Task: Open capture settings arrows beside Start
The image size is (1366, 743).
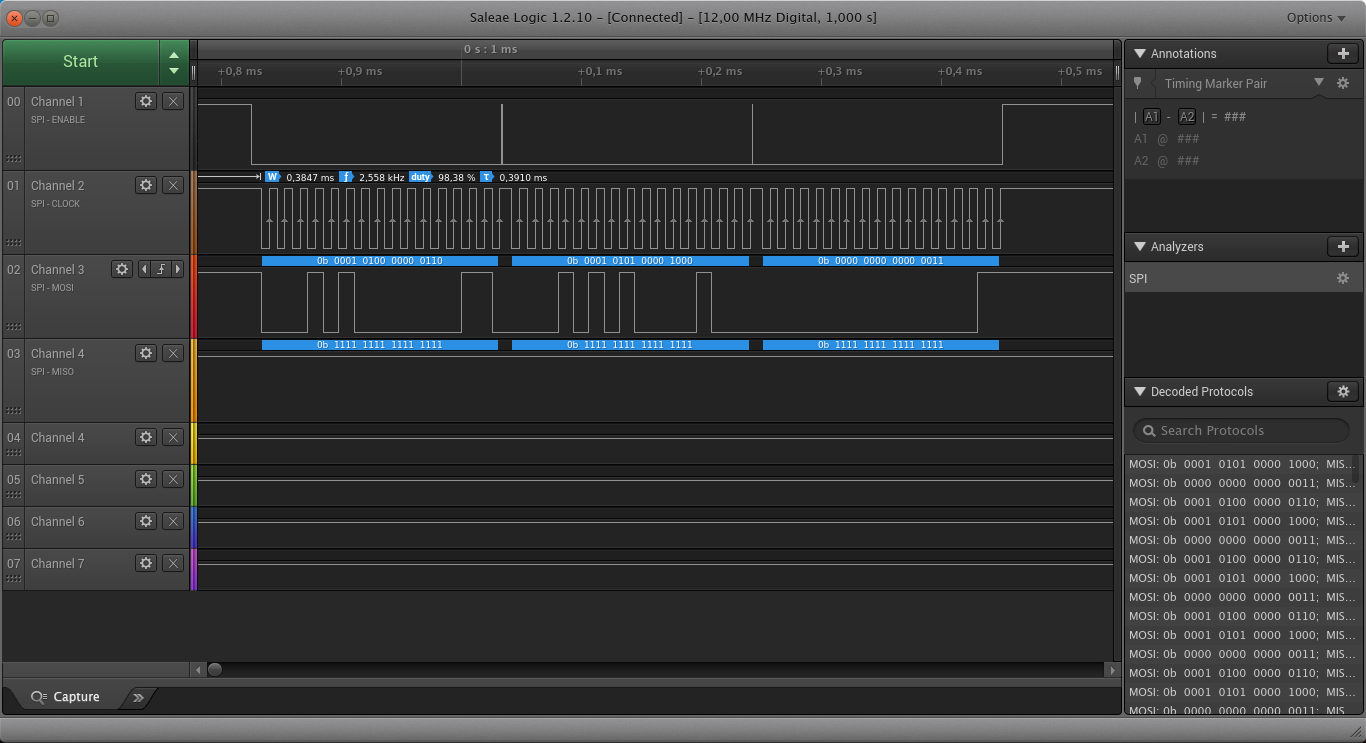Action: click(x=174, y=62)
